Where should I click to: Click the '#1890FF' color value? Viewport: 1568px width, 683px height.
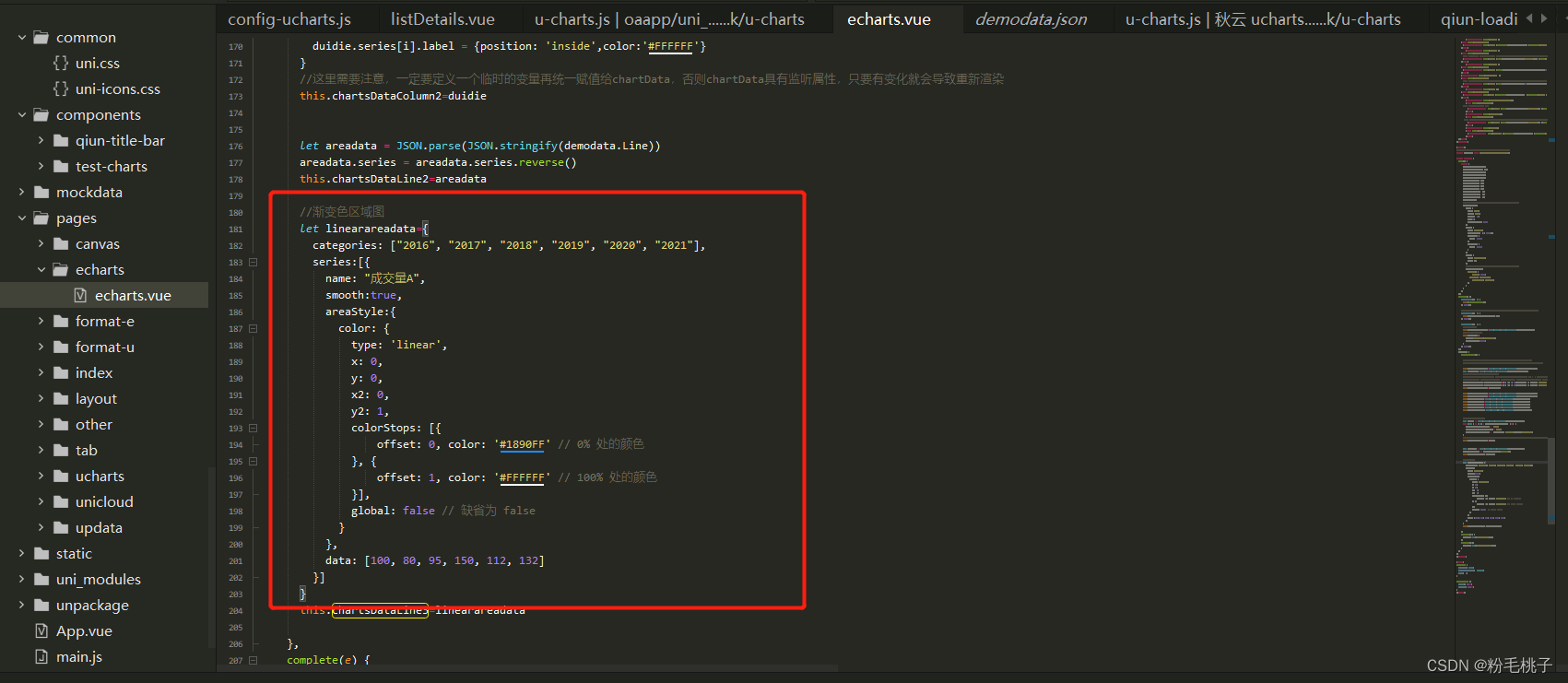pyautogui.click(x=522, y=444)
